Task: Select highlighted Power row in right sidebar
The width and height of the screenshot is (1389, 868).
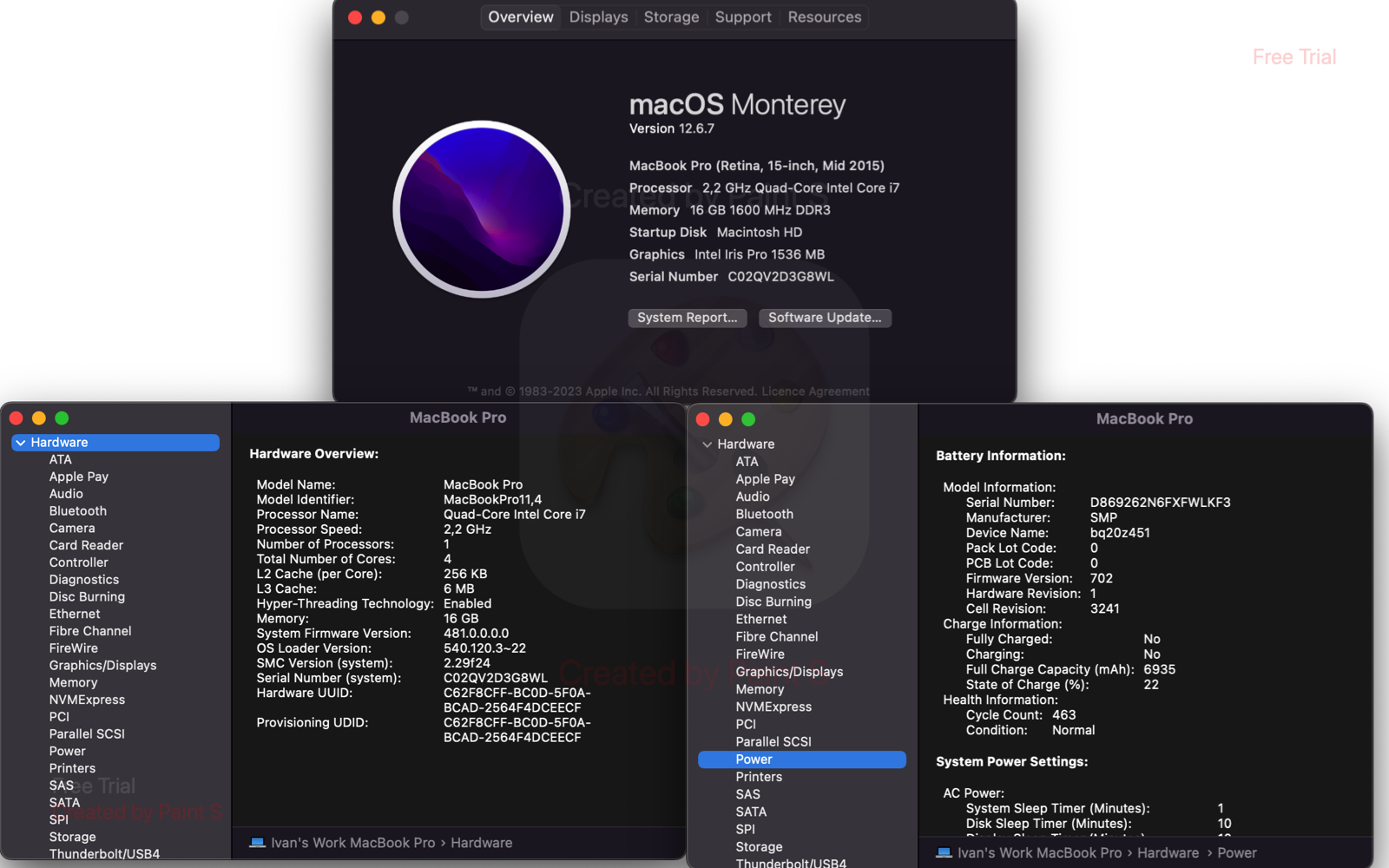Action: (x=802, y=759)
